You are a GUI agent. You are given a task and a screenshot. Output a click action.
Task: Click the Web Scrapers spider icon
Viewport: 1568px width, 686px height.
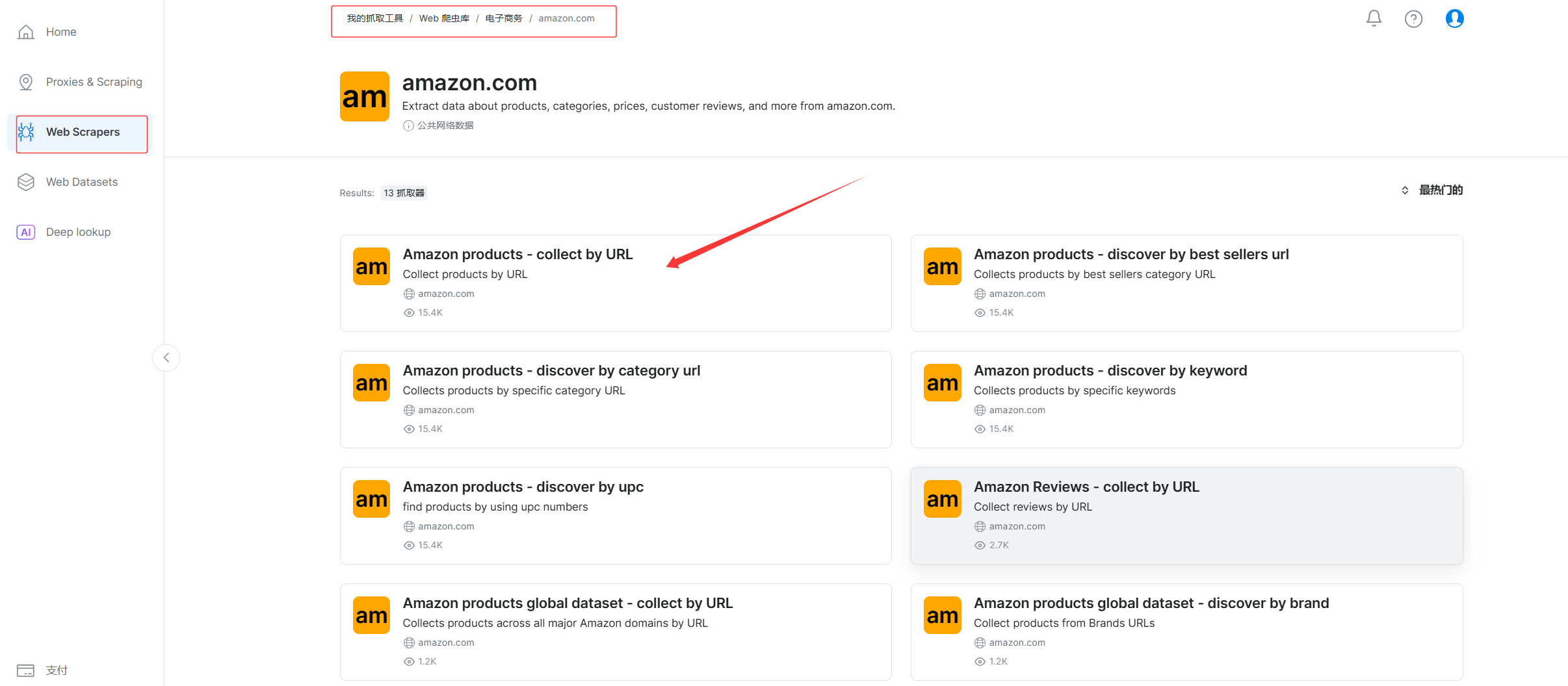point(26,132)
